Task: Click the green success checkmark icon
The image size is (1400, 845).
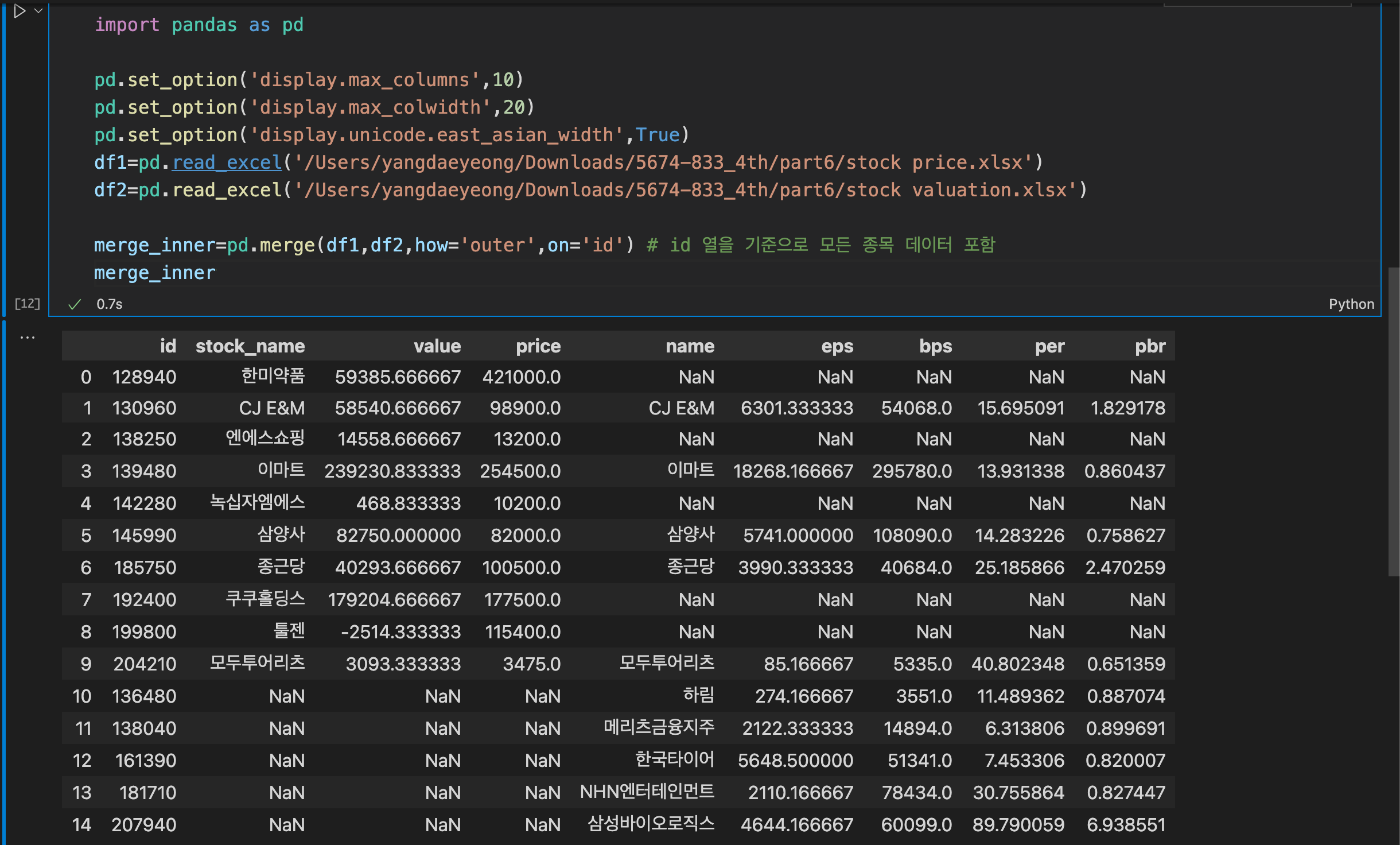Action: pos(75,304)
